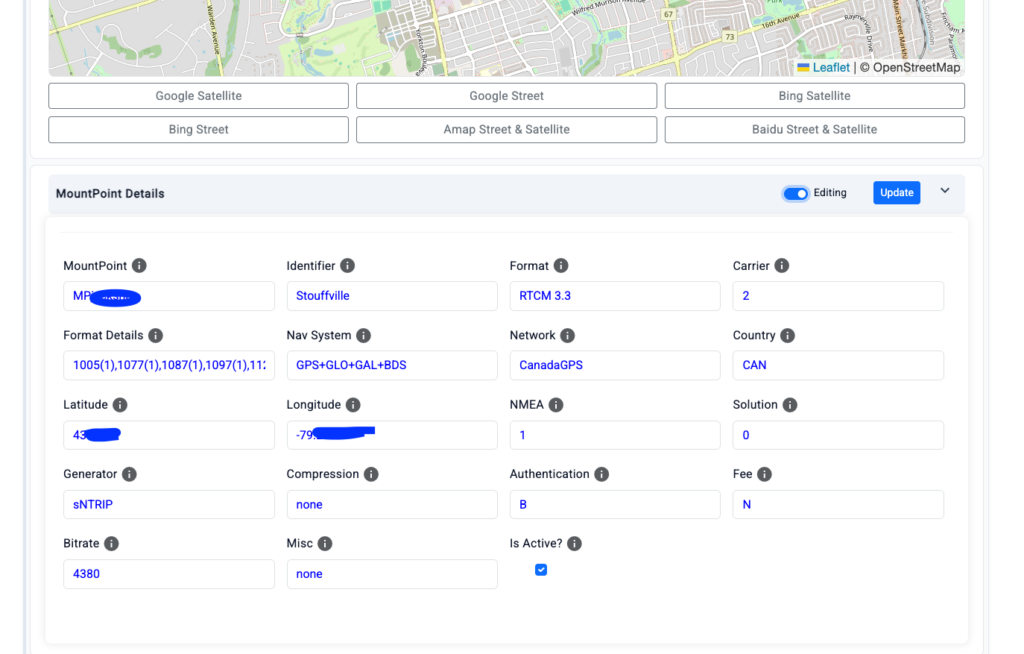Choose Amap Street & Satellite layer

(506, 130)
